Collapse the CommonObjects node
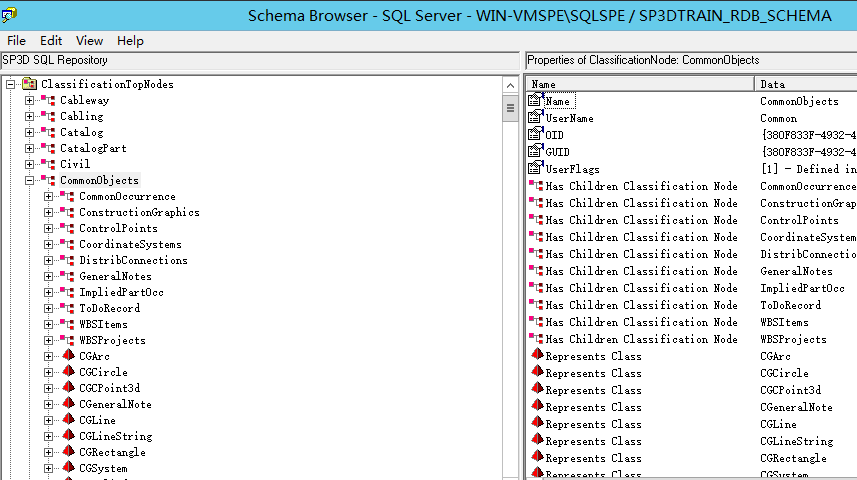The image size is (857, 480). coord(30,180)
